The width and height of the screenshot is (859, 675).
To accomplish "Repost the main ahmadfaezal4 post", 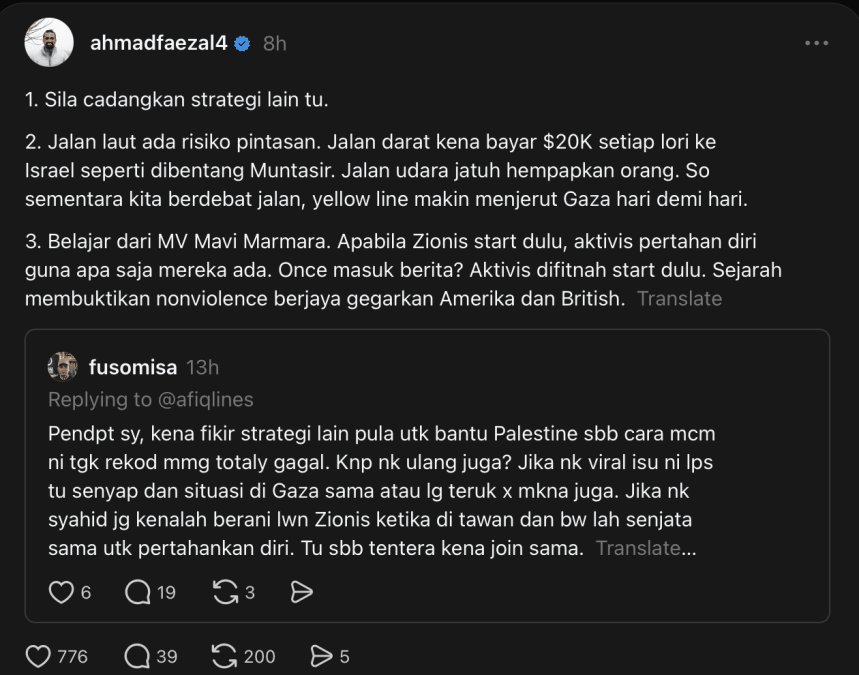I will [x=225, y=656].
